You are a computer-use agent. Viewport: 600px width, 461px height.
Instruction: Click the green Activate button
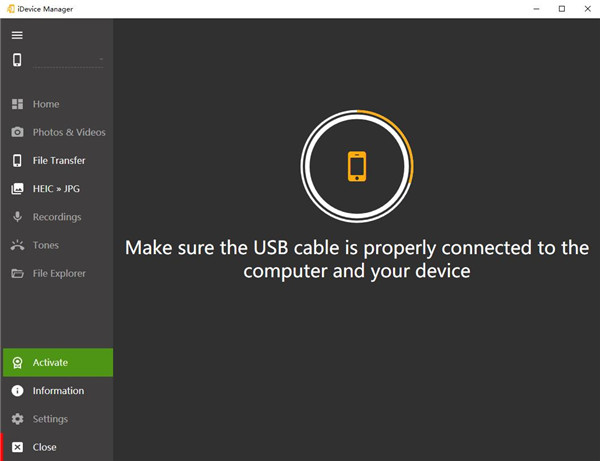[57, 362]
